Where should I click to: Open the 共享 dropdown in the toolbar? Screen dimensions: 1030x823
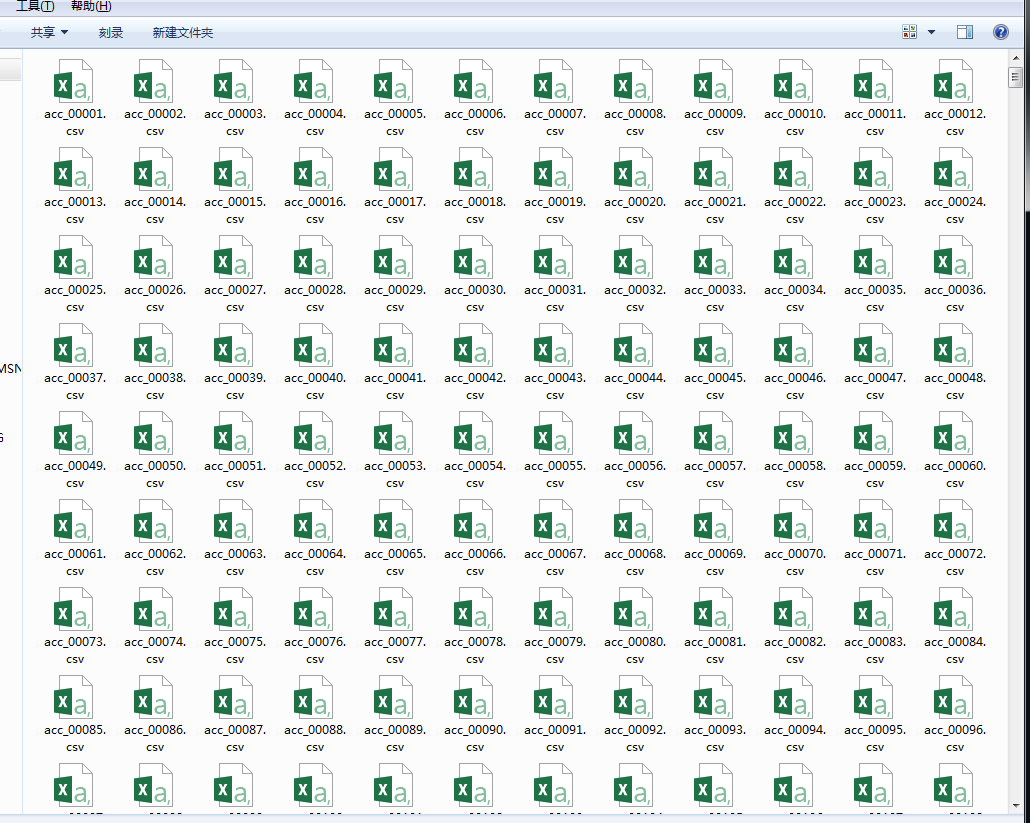pos(49,32)
